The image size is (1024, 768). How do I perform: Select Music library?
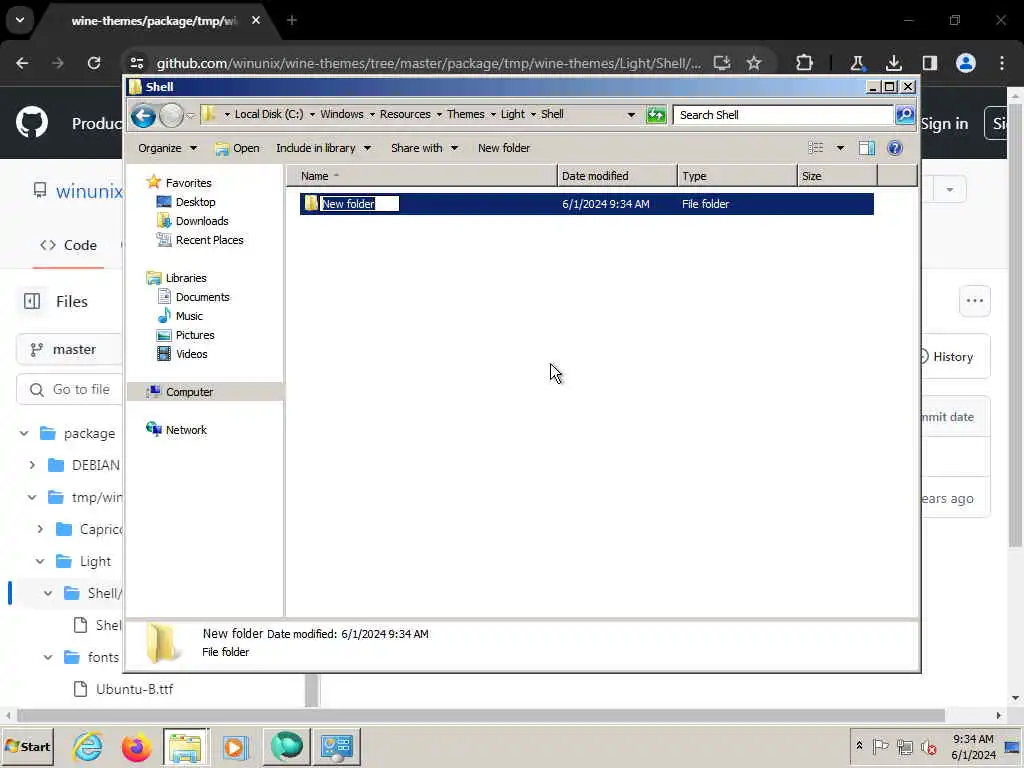point(189,315)
